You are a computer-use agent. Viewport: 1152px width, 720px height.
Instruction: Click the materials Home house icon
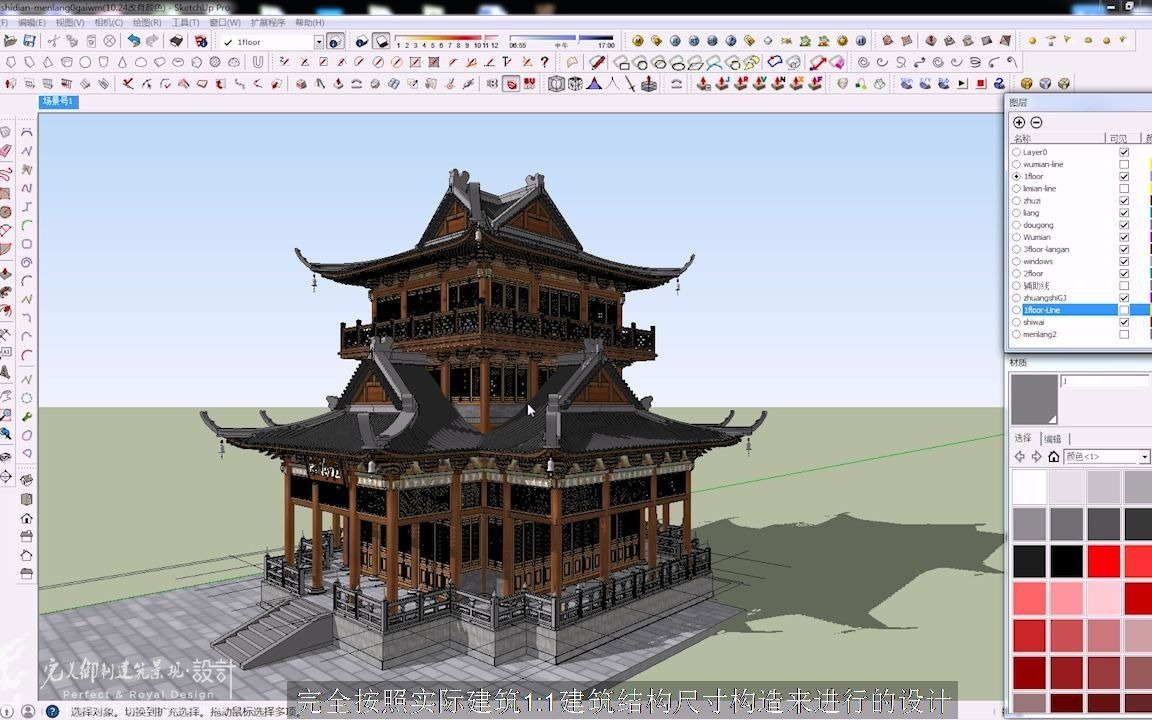(x=1054, y=457)
